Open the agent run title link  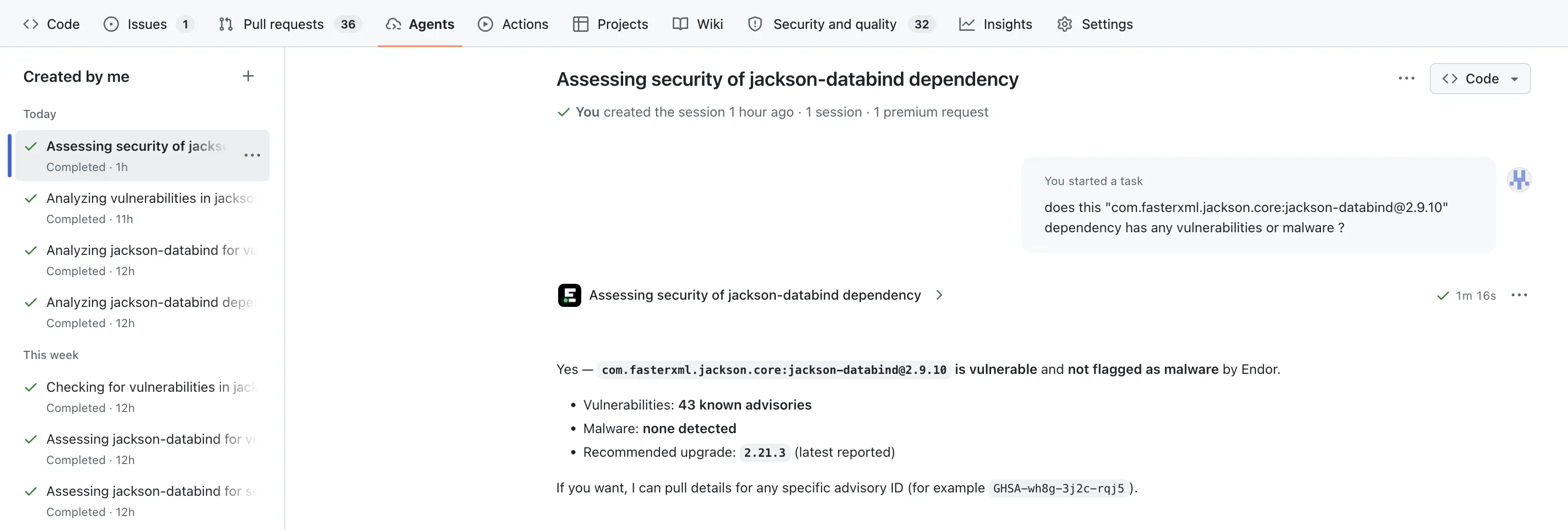[755, 295]
